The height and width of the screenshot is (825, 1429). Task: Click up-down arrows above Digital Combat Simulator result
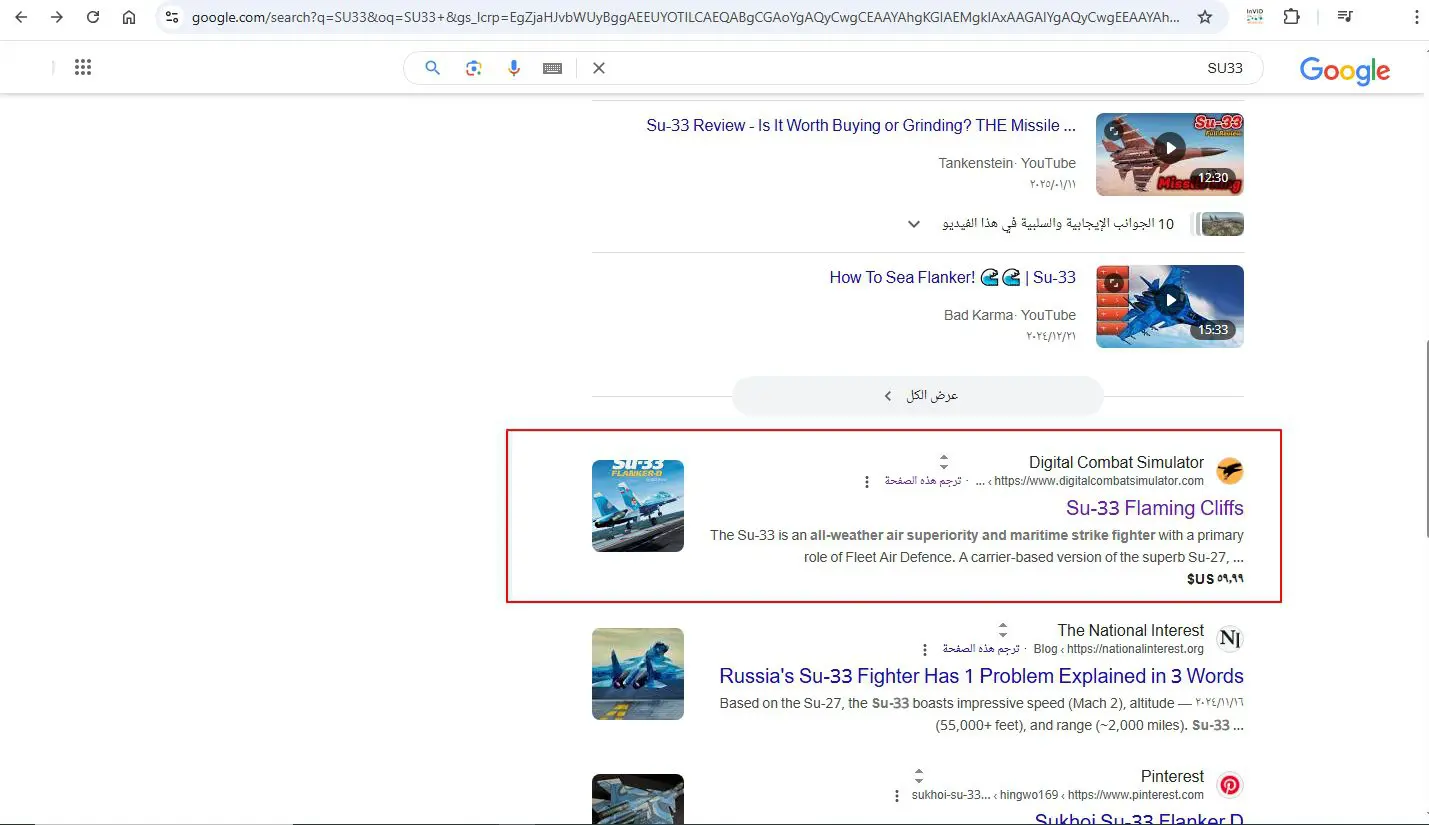coord(943,461)
